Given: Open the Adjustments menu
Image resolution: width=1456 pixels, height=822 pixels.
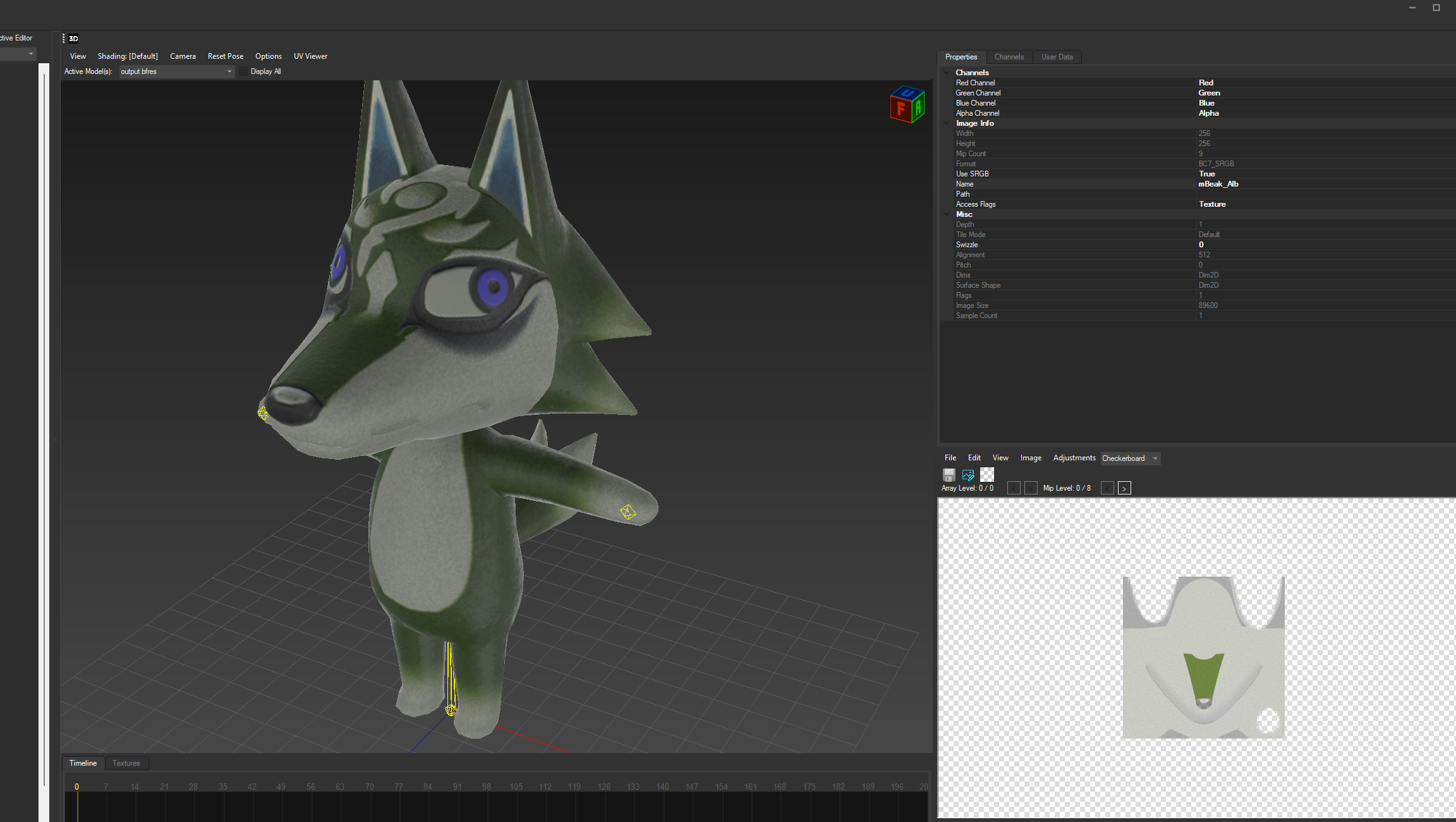Looking at the screenshot, I should coord(1074,457).
